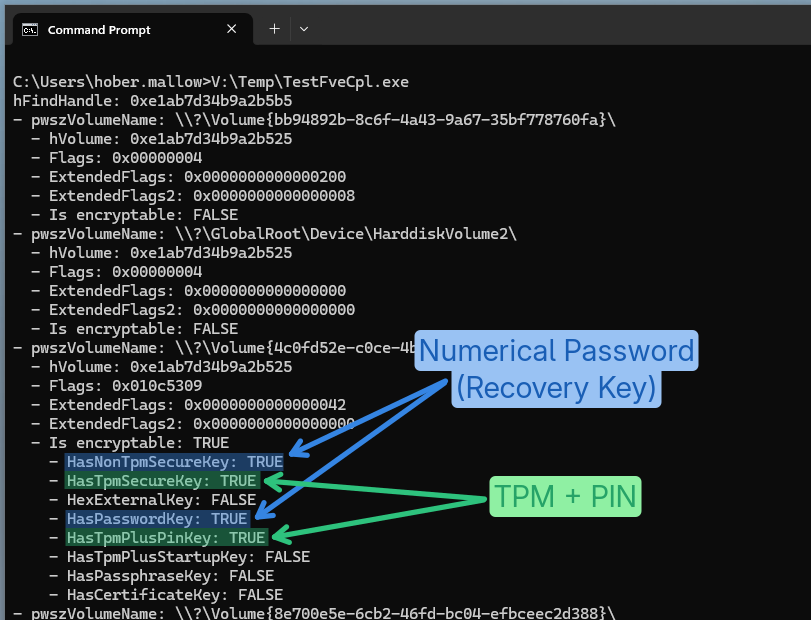Screen dimensions: 811x620
Task: Click the Command Prompt terminal icon in tab
Action: pos(31,30)
